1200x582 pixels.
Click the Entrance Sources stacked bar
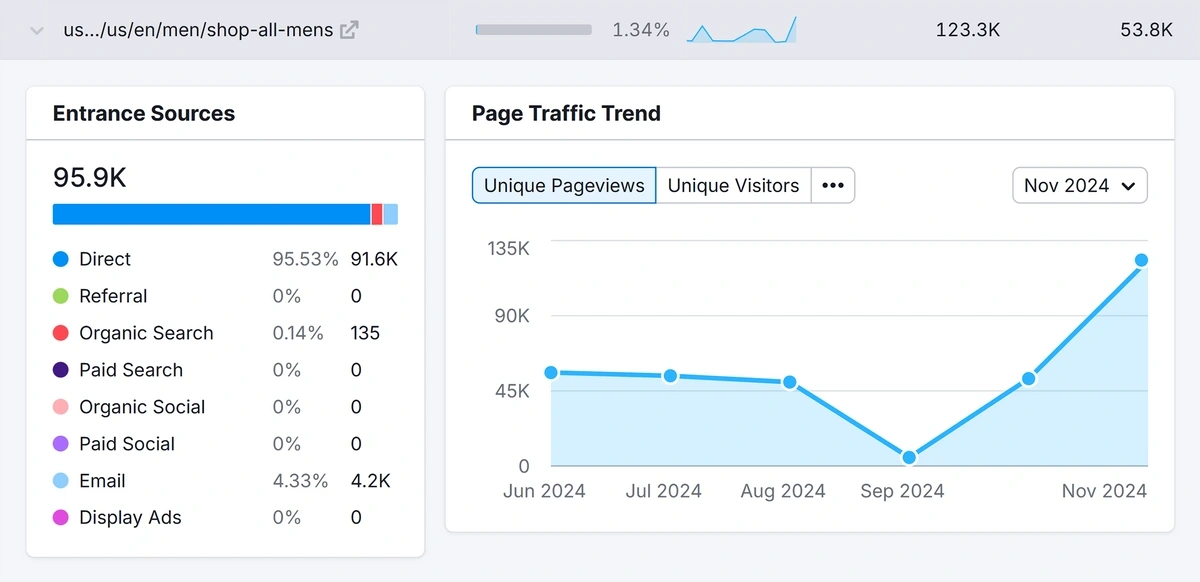tap(225, 213)
